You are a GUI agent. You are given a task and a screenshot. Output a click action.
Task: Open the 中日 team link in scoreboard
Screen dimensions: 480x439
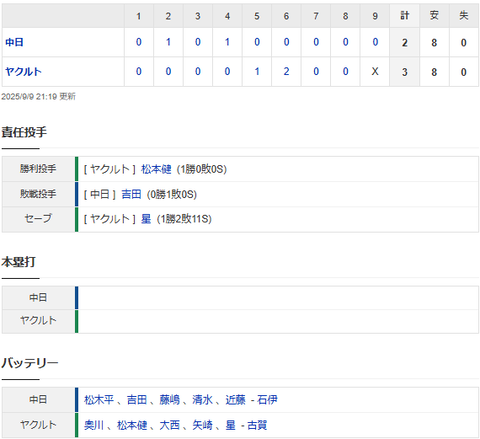pos(14,42)
